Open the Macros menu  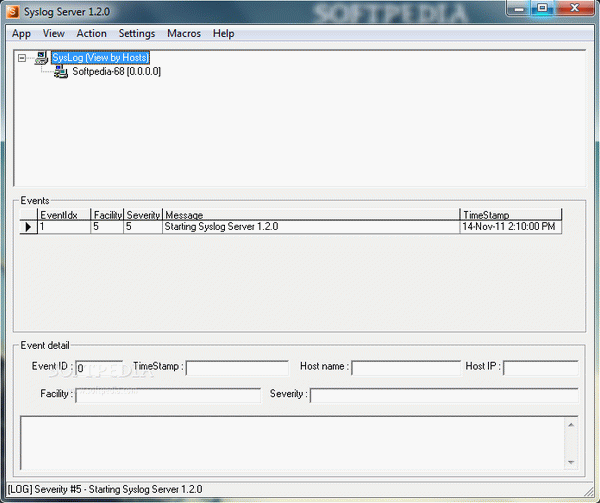[x=184, y=34]
